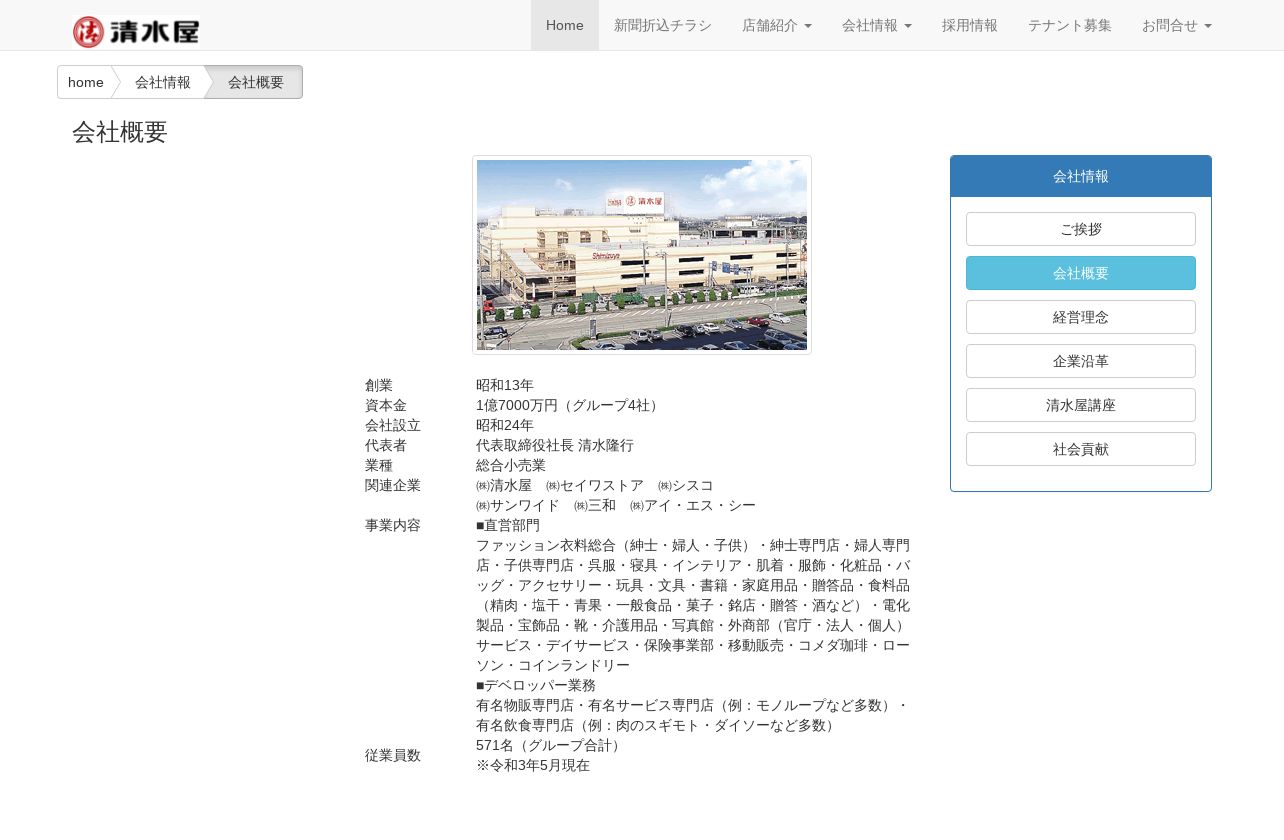
Task: Open 清水屋講座 in the sidebar
Action: pyautogui.click(x=1081, y=405)
